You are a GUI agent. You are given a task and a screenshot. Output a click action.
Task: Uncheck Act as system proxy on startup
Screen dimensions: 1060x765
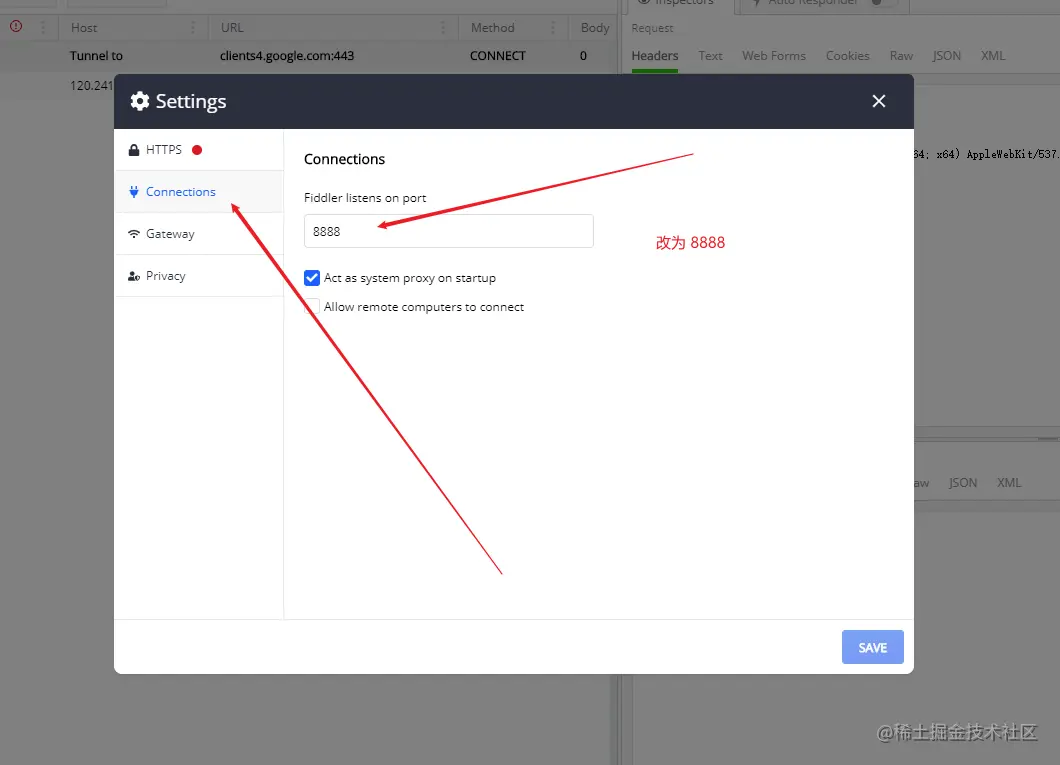[312, 278]
